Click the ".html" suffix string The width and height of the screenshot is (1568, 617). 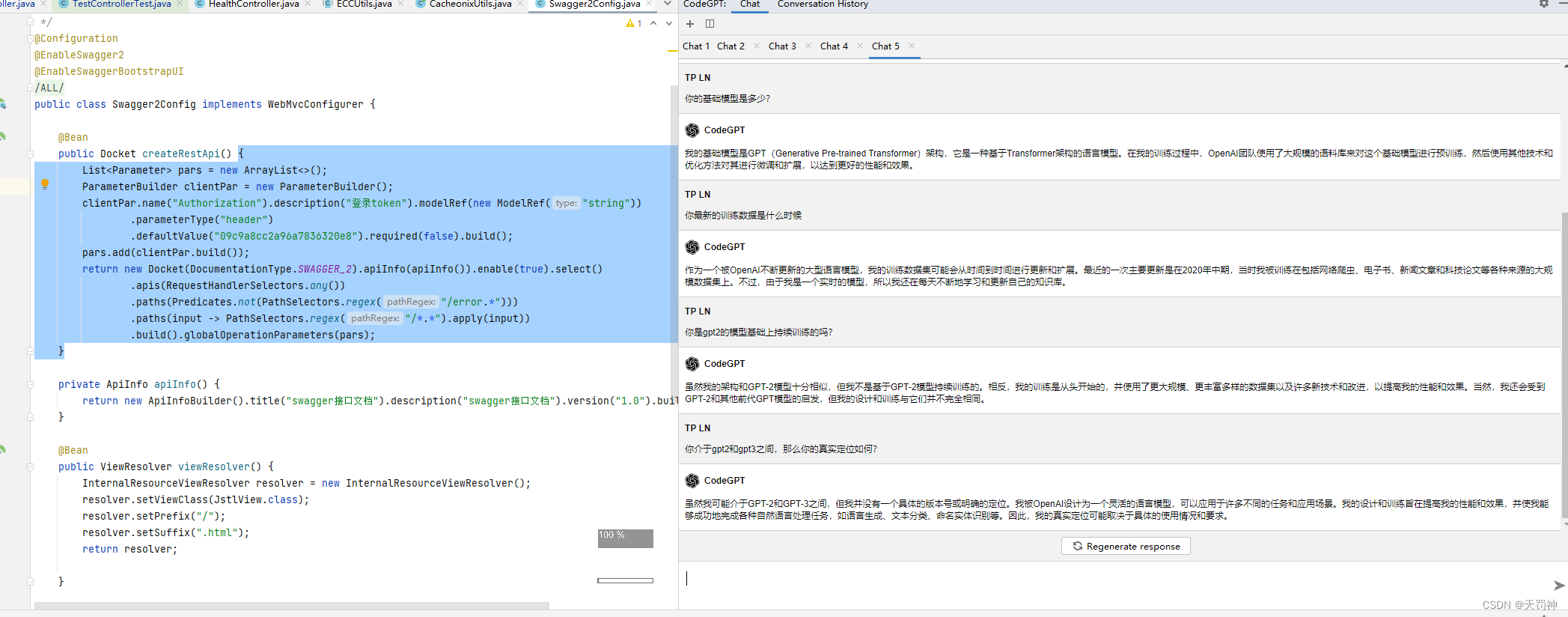pyautogui.click(x=217, y=532)
